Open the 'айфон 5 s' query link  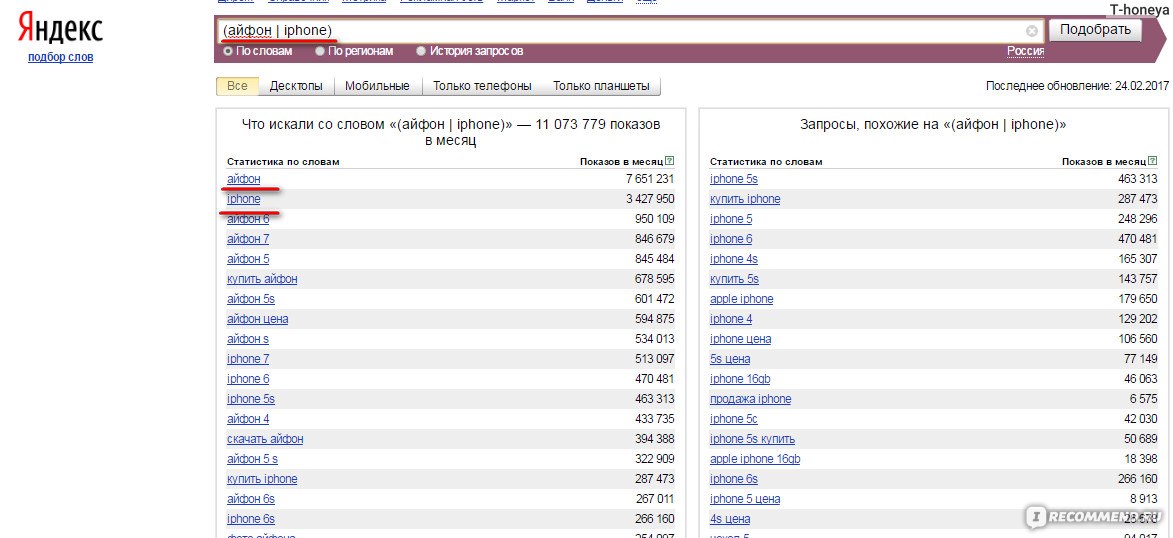click(252, 459)
